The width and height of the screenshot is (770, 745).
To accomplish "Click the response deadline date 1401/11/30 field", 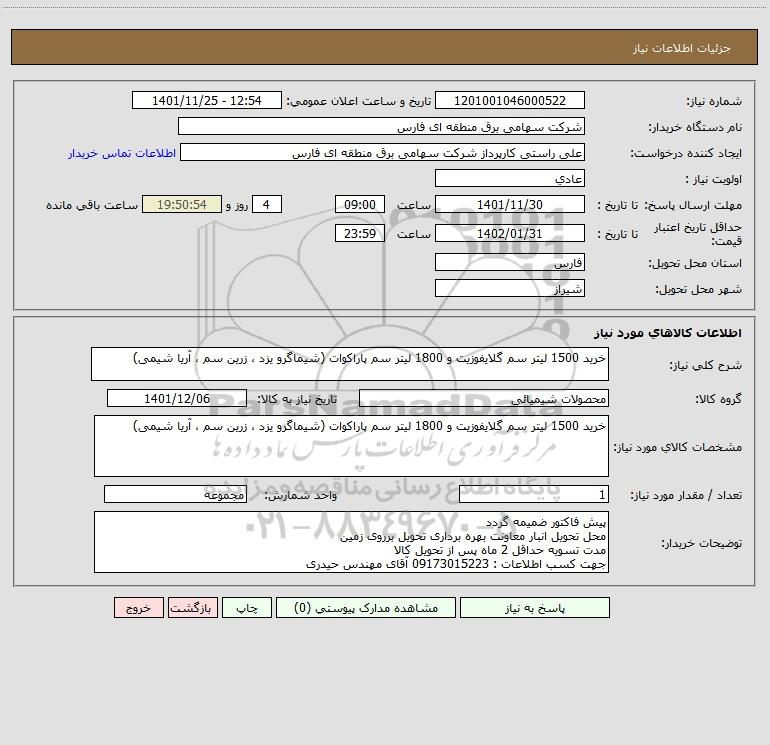I will pyautogui.click(x=510, y=204).
